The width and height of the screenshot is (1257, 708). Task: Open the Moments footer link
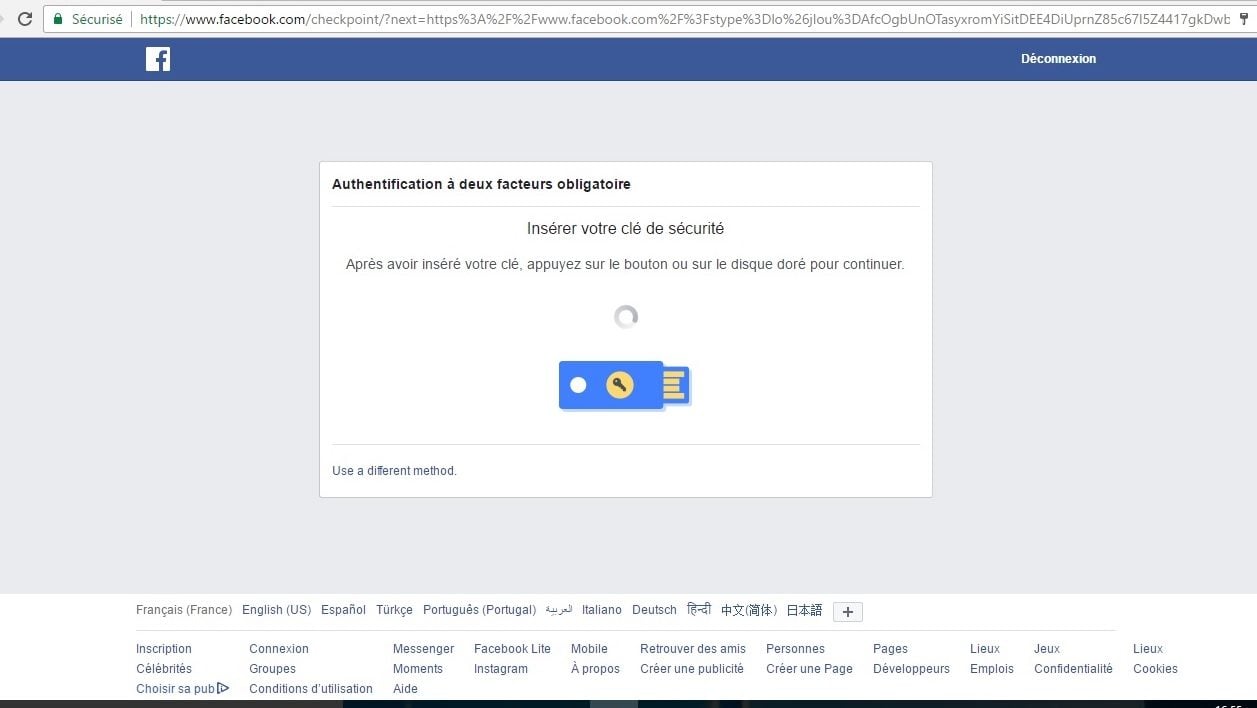pos(418,669)
